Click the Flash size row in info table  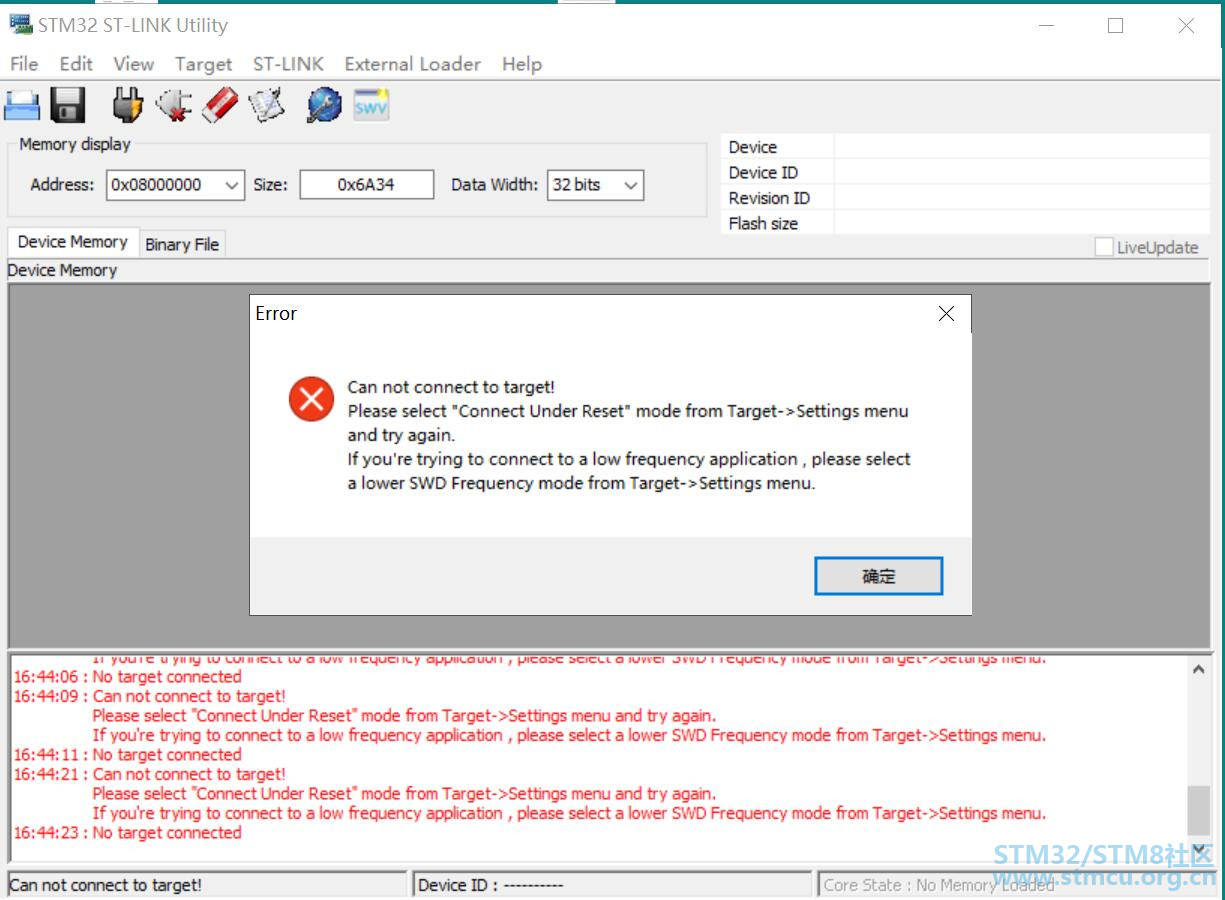[x=965, y=223]
